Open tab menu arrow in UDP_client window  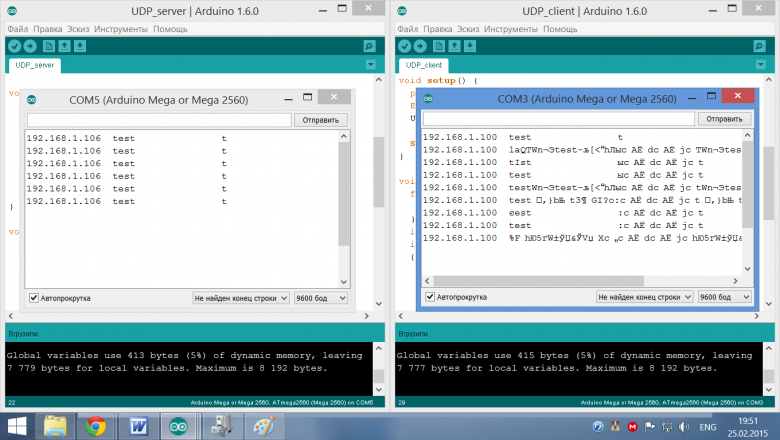(x=761, y=65)
